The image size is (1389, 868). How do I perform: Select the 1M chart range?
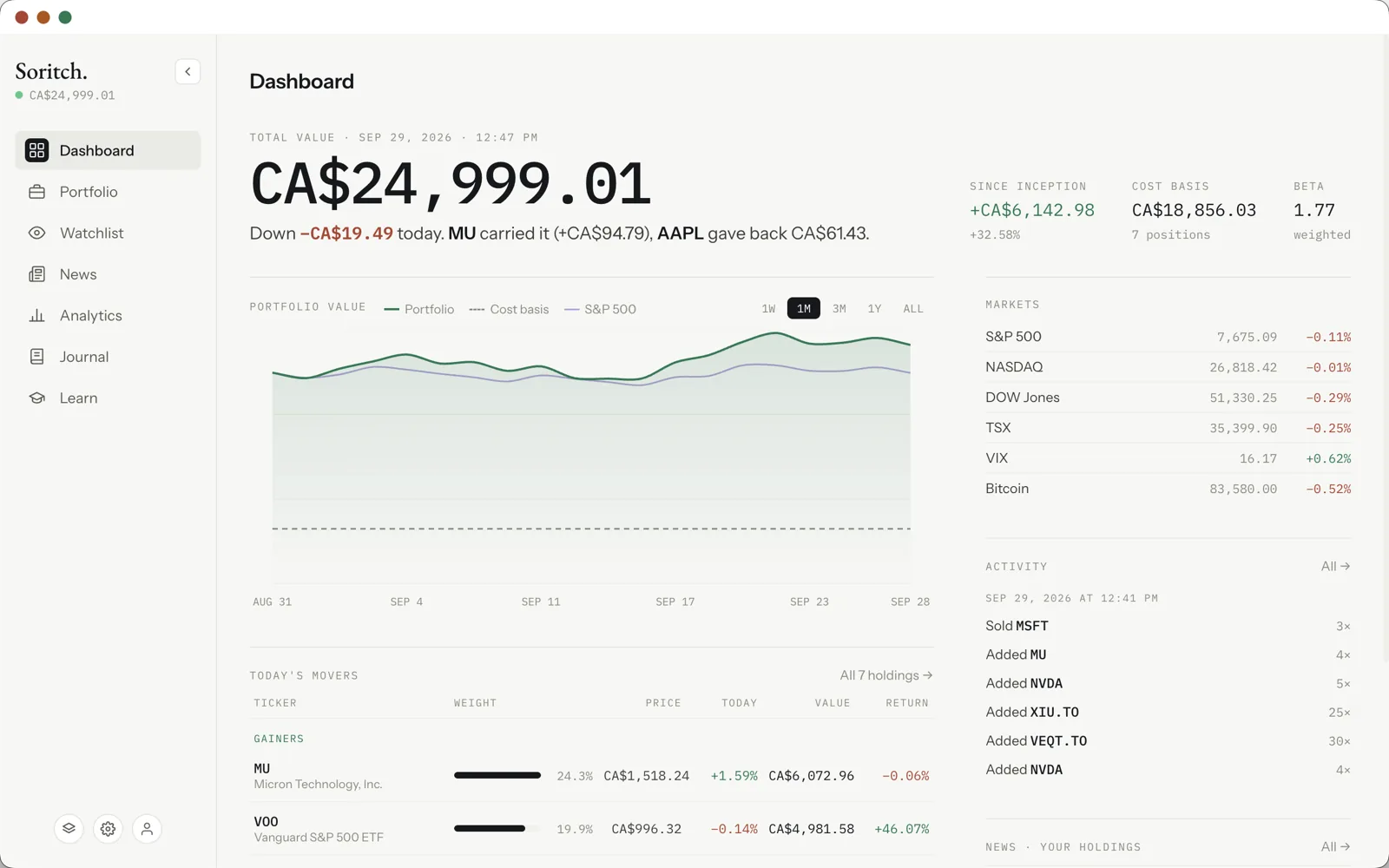click(804, 308)
